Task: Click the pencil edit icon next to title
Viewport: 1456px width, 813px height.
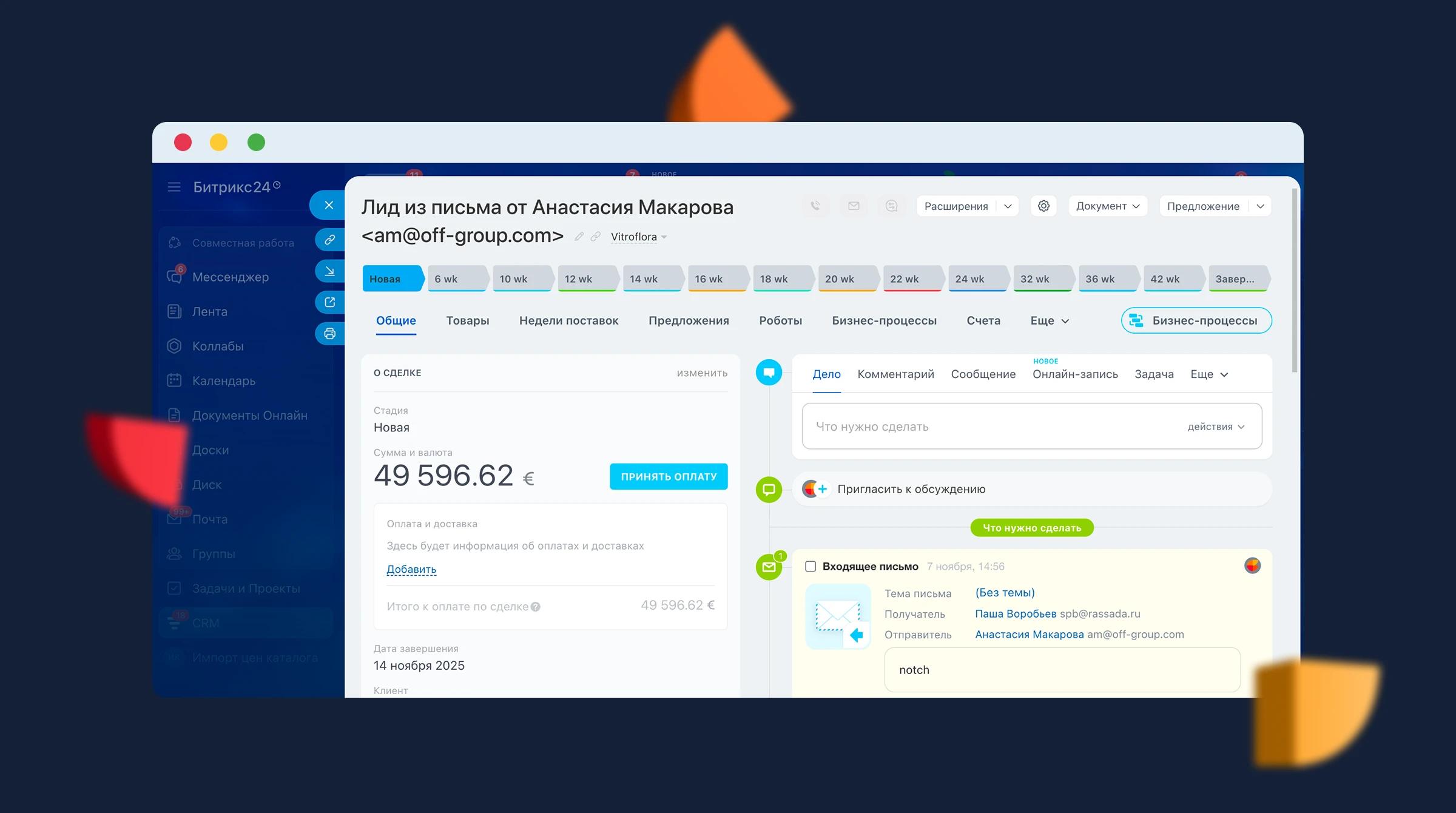Action: click(579, 237)
